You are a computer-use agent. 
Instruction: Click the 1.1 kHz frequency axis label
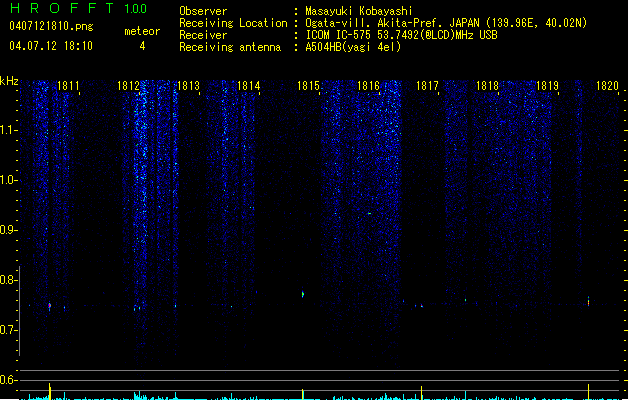(x=8, y=130)
